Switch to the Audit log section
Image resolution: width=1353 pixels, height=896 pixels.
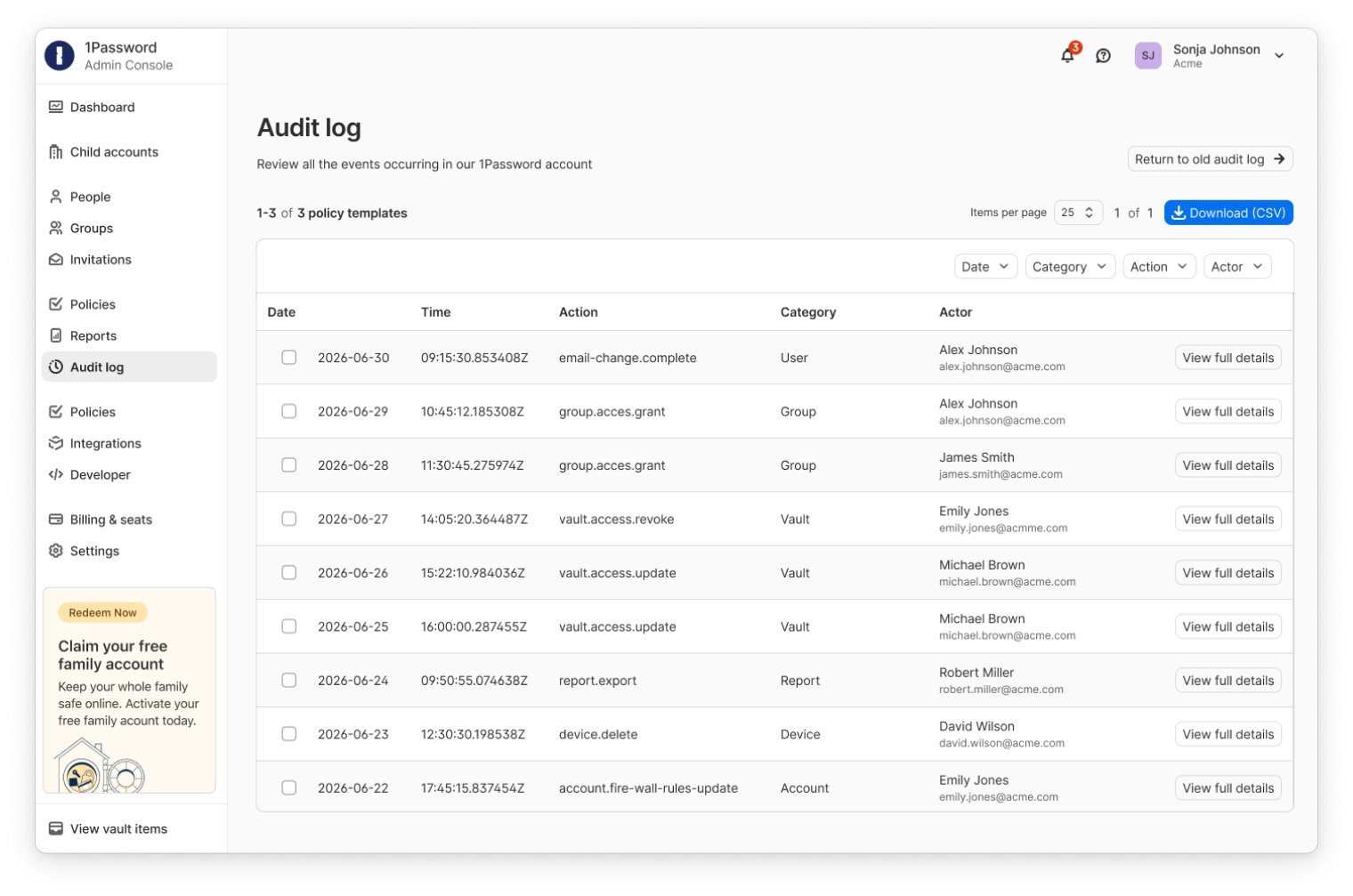97,367
